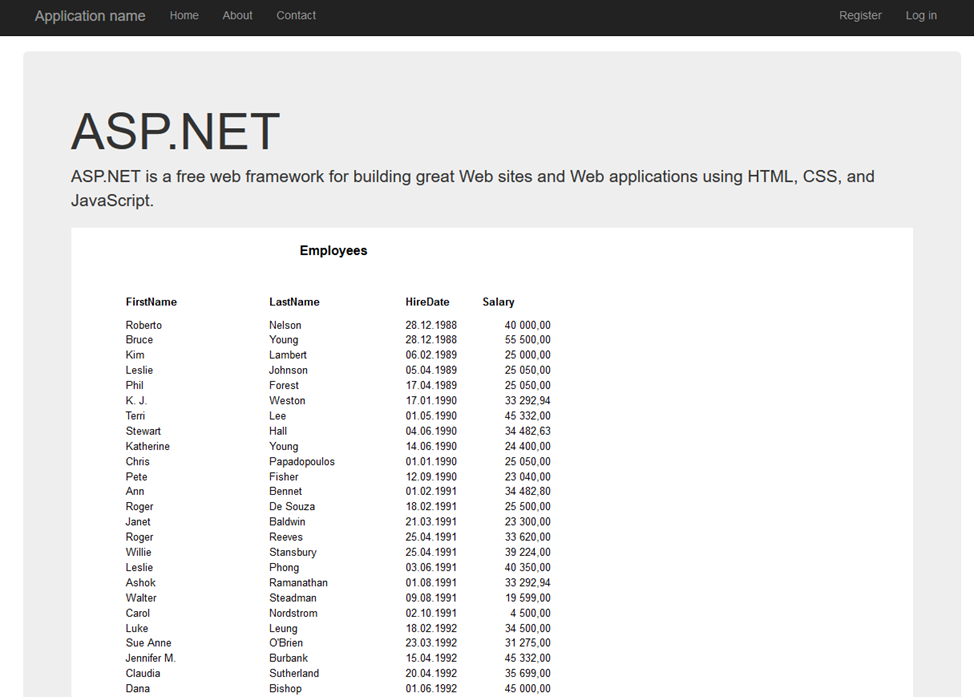Click hire date 06.02.1989
This screenshot has width=974, height=697.
(x=431, y=355)
